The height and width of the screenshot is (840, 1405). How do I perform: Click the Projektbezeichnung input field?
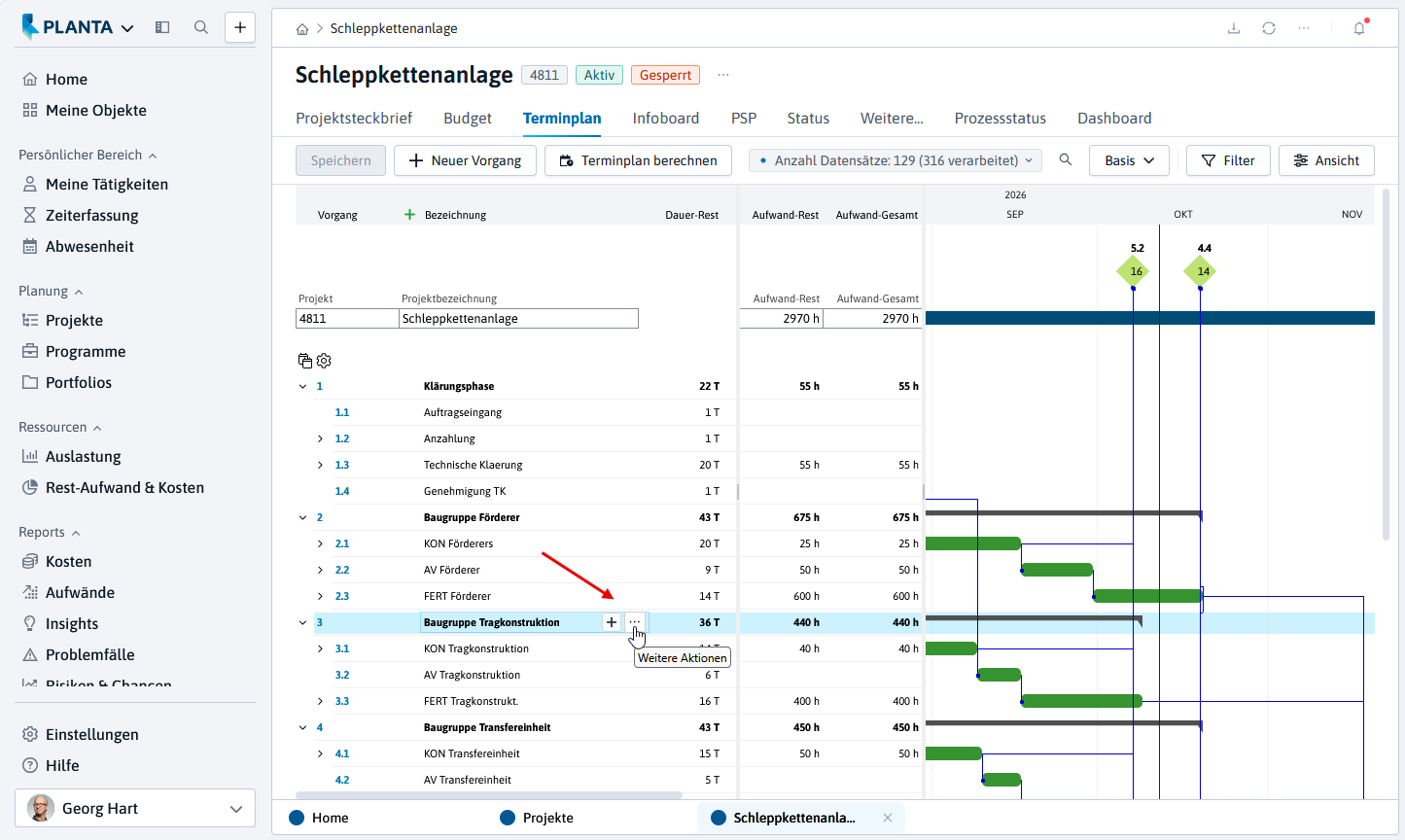519,319
